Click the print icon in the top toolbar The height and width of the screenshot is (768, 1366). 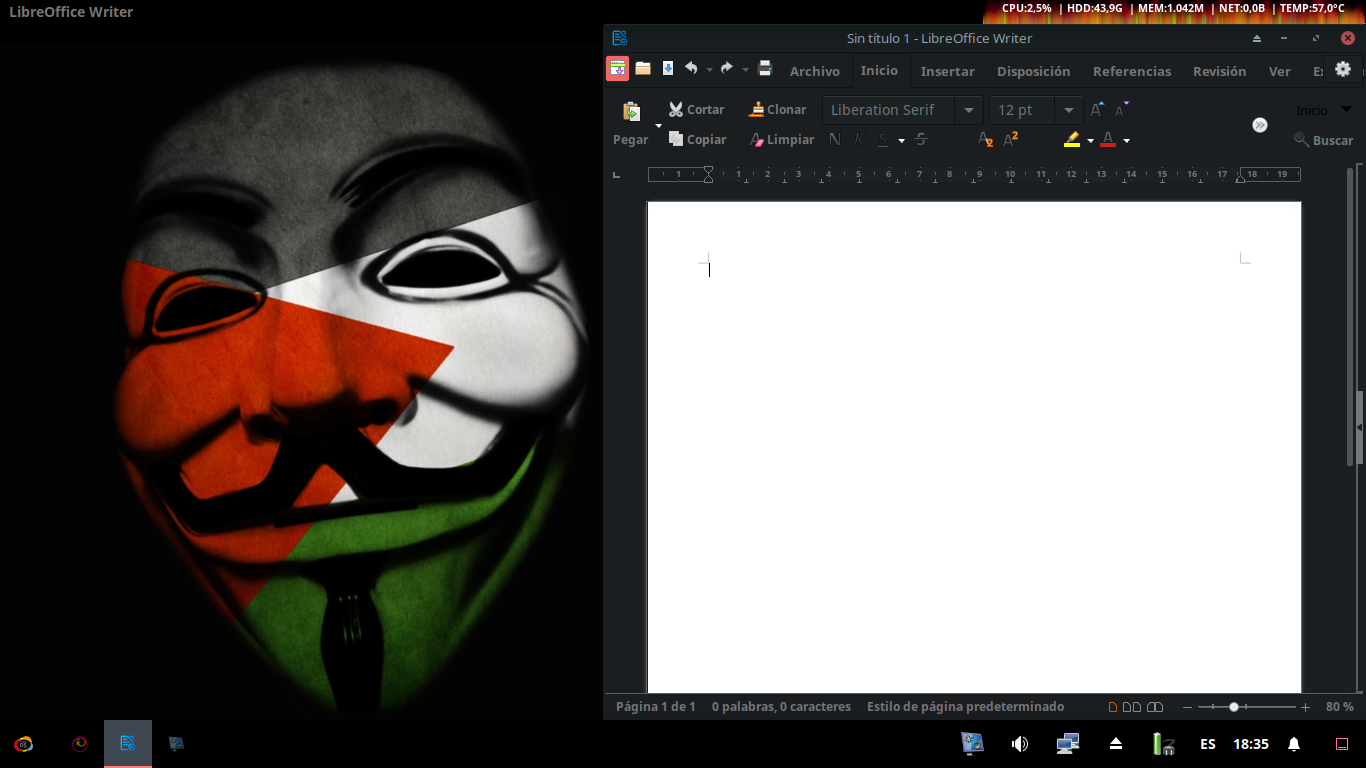click(x=765, y=69)
